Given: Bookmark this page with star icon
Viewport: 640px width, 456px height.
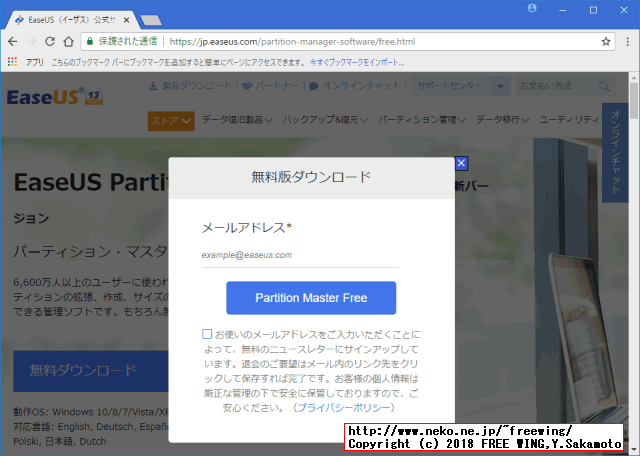Looking at the screenshot, I should tap(606, 42).
